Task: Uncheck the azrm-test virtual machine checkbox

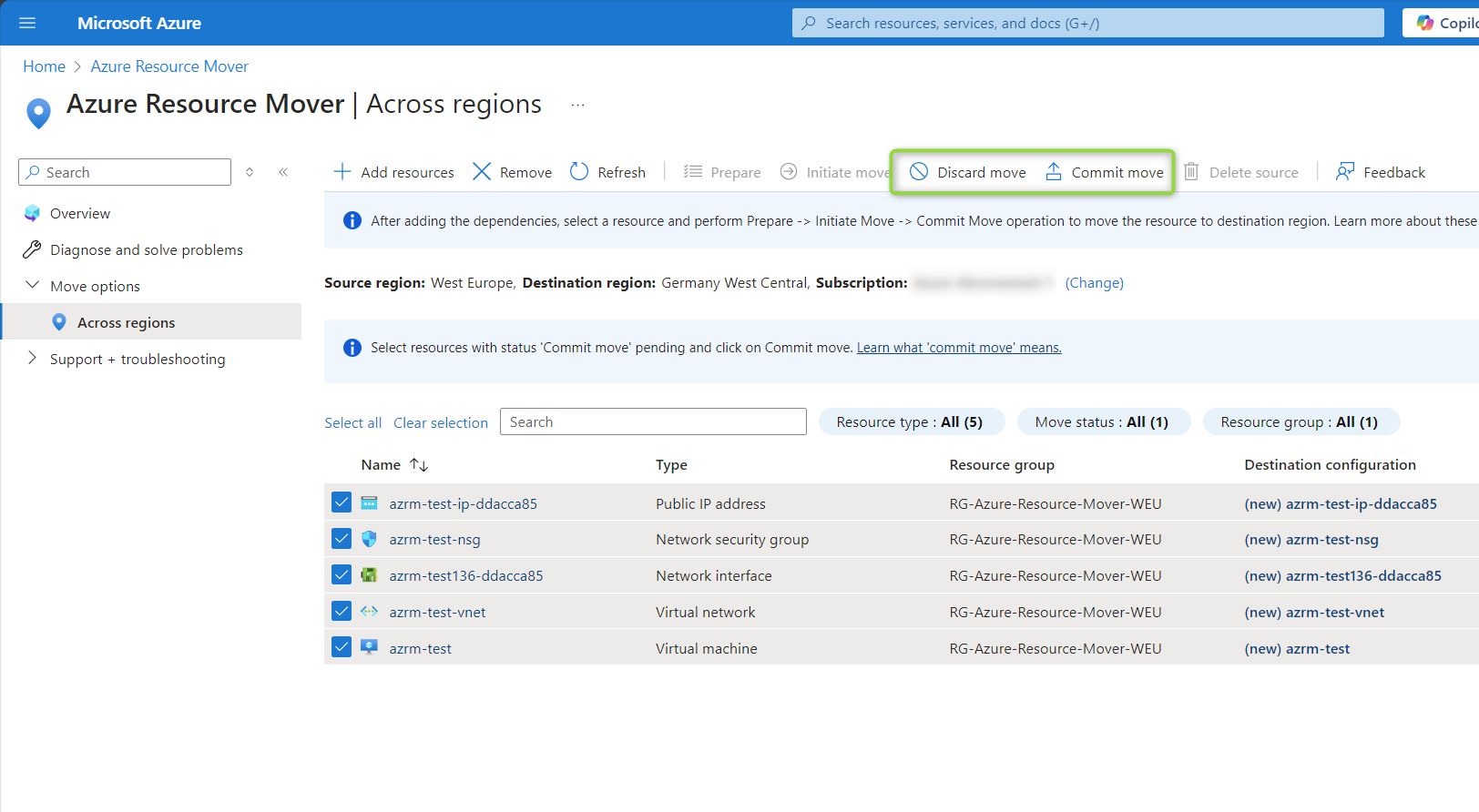Action: tap(342, 647)
